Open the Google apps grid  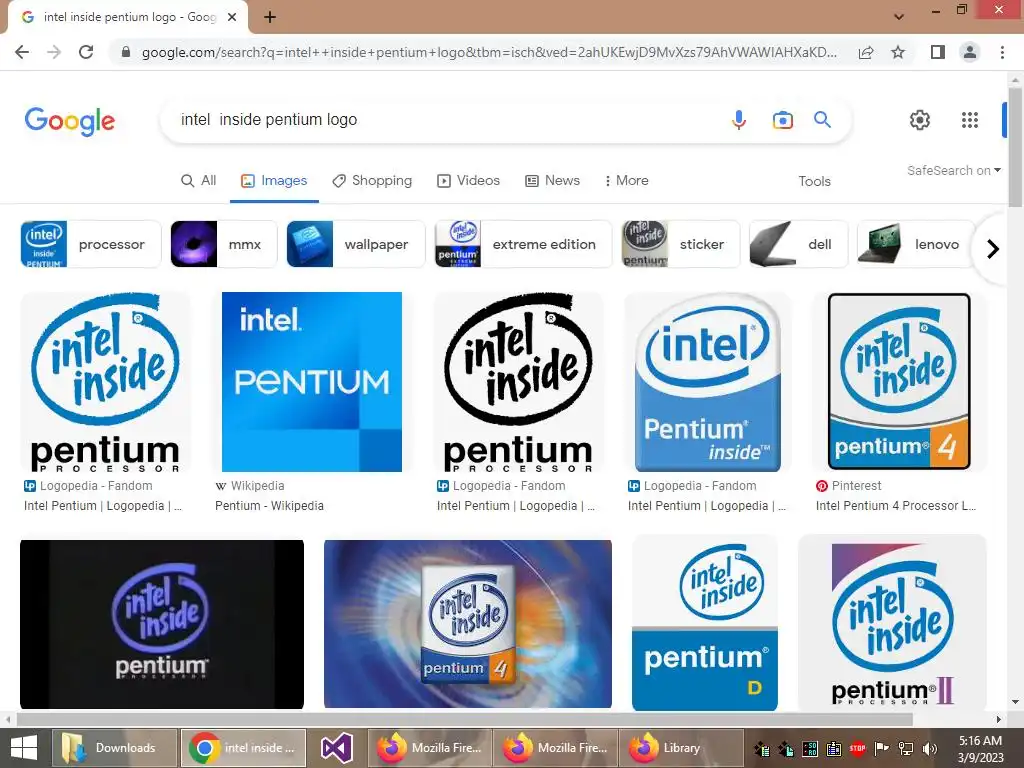pyautogui.click(x=970, y=120)
